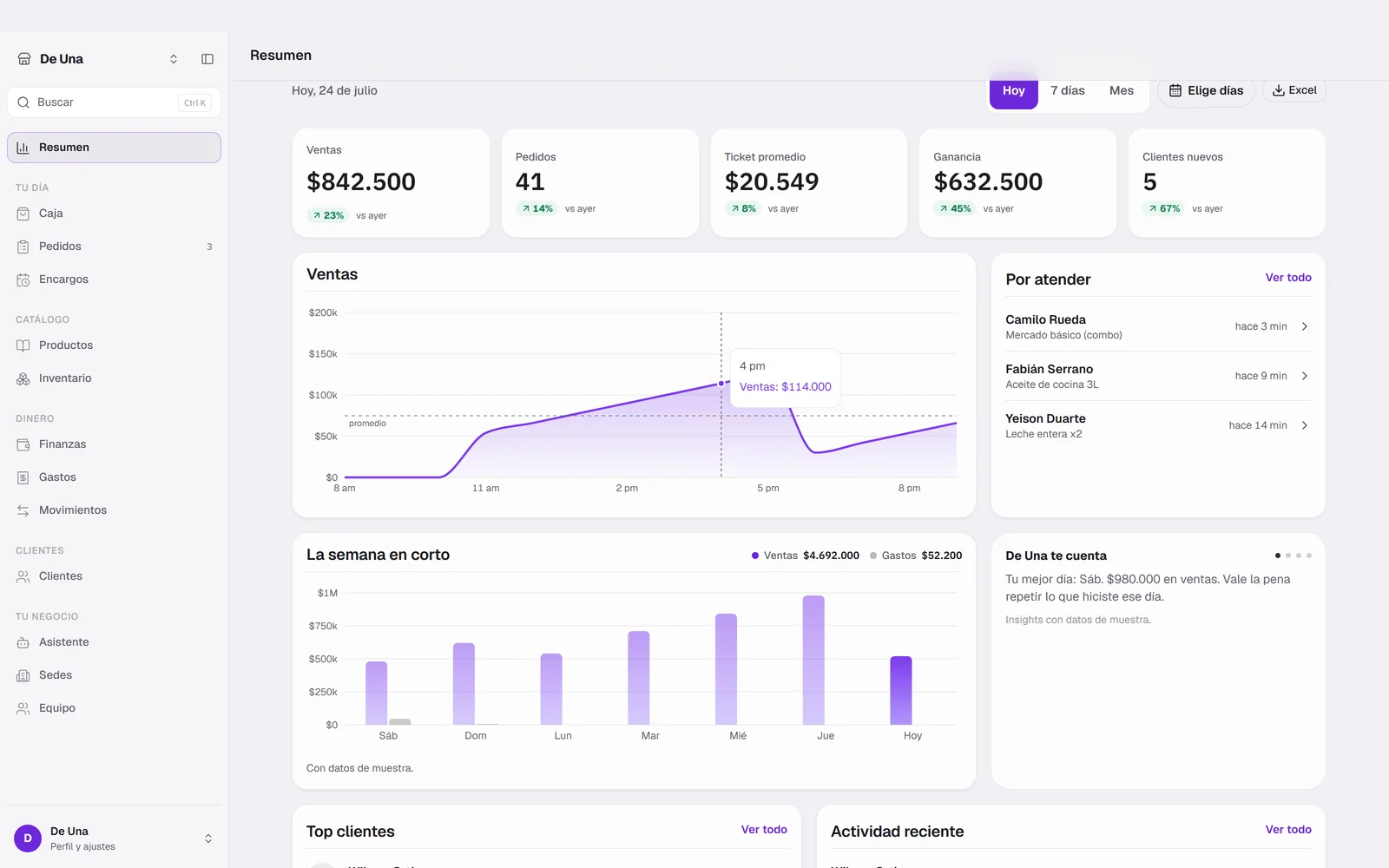Click Ver todo in Por atender

(1288, 278)
